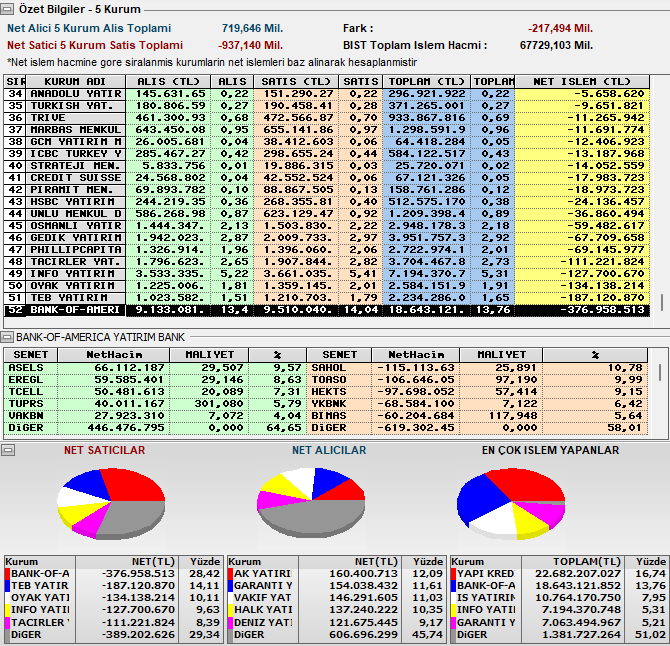Select VAKIF YAT row in net buyers legend

tap(336, 598)
